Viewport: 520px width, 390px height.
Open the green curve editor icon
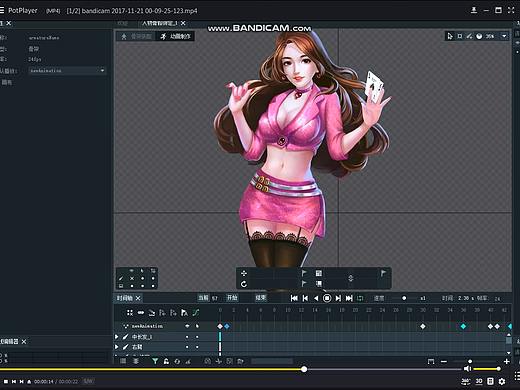pyautogui.click(x=195, y=313)
